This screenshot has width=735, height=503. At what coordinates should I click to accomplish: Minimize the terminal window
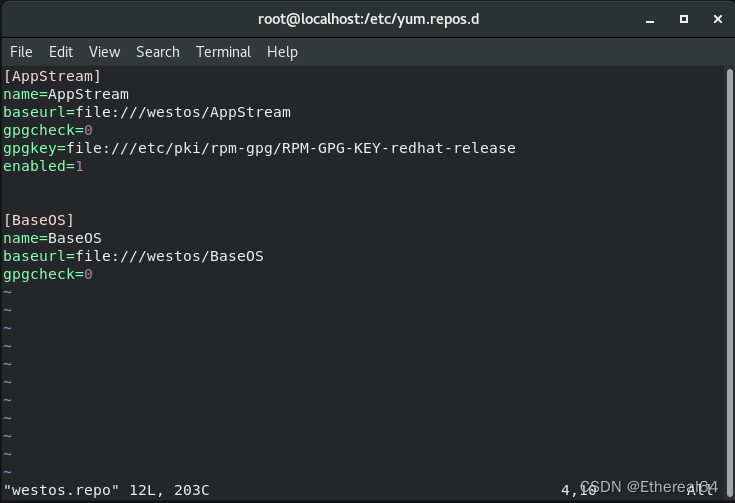click(x=650, y=20)
